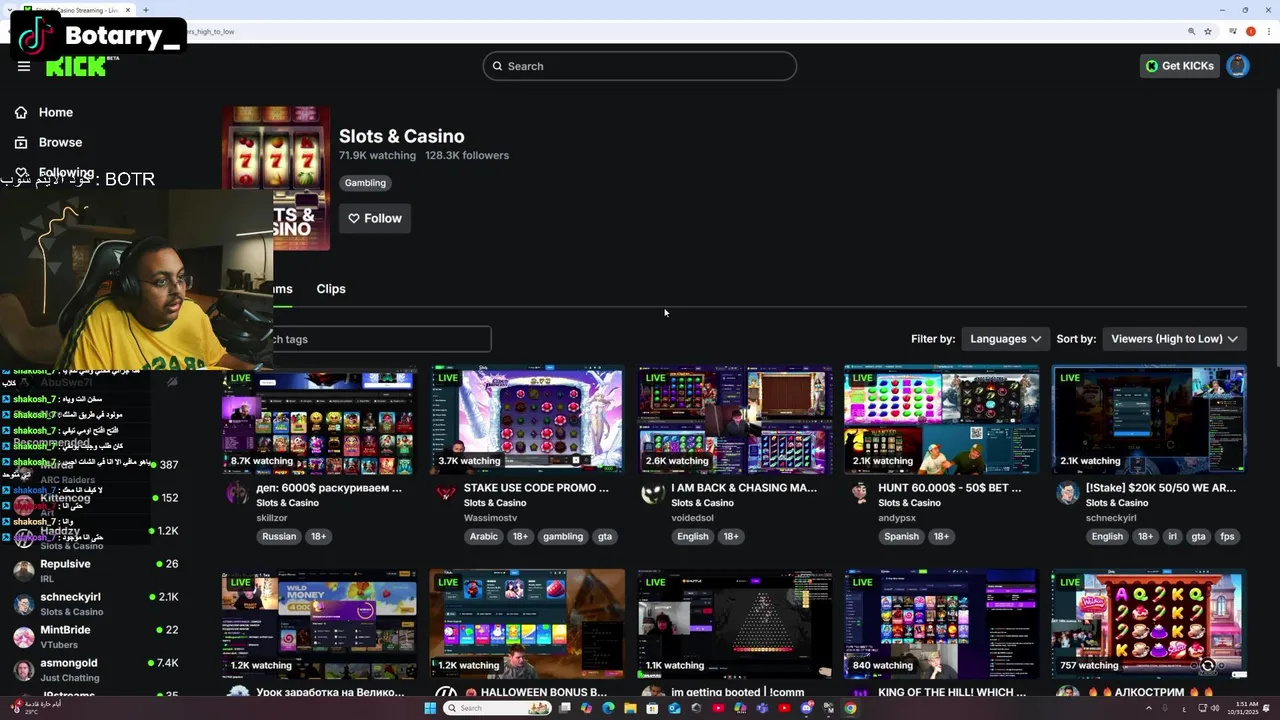Expand the Languages filter dropdown

coord(1005,339)
